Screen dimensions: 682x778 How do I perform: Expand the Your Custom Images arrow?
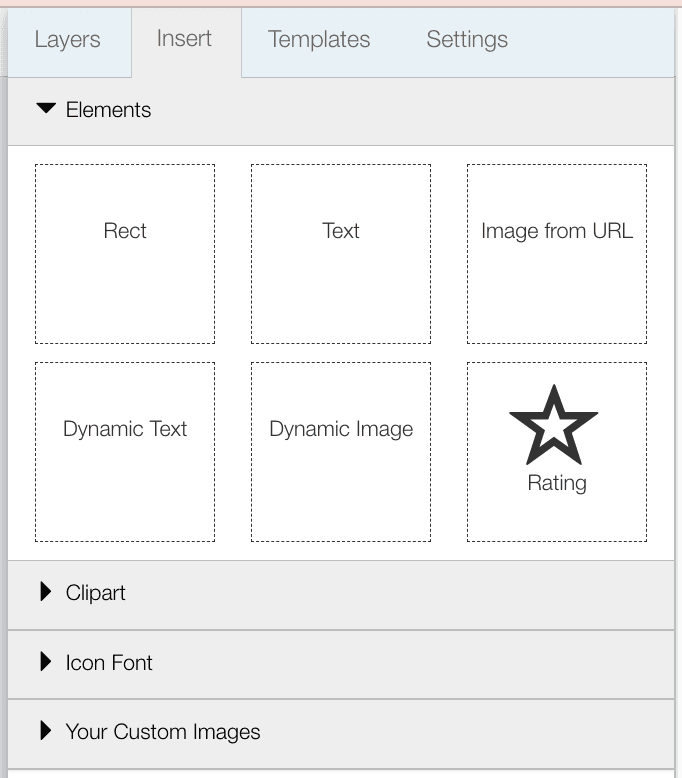pos(45,731)
